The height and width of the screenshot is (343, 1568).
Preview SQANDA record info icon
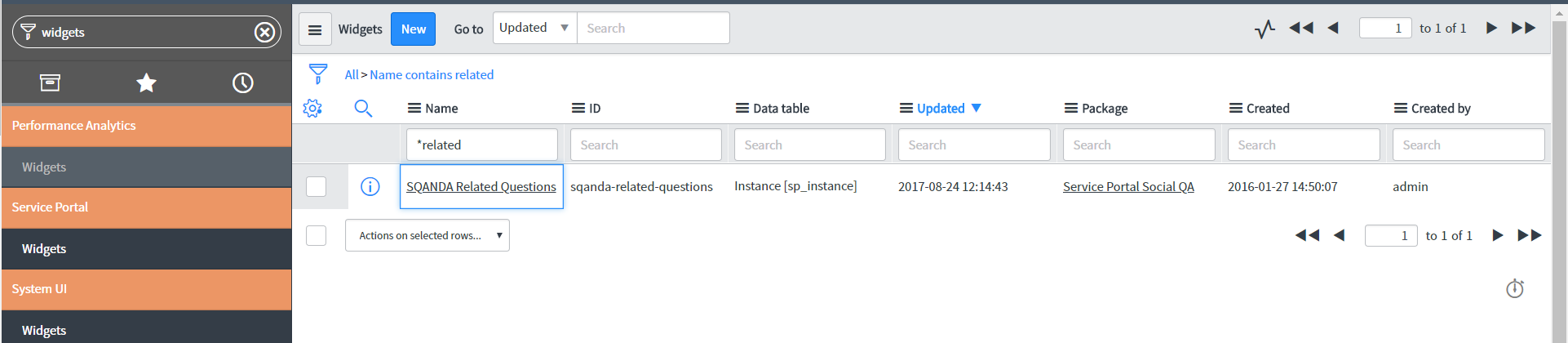370,187
